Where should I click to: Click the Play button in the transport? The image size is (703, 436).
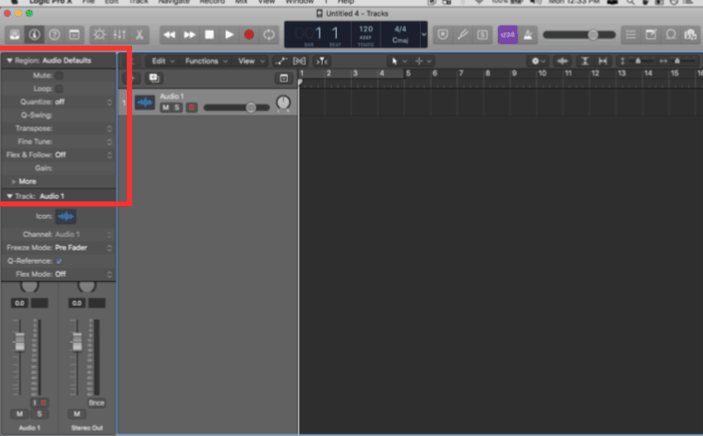(229, 35)
